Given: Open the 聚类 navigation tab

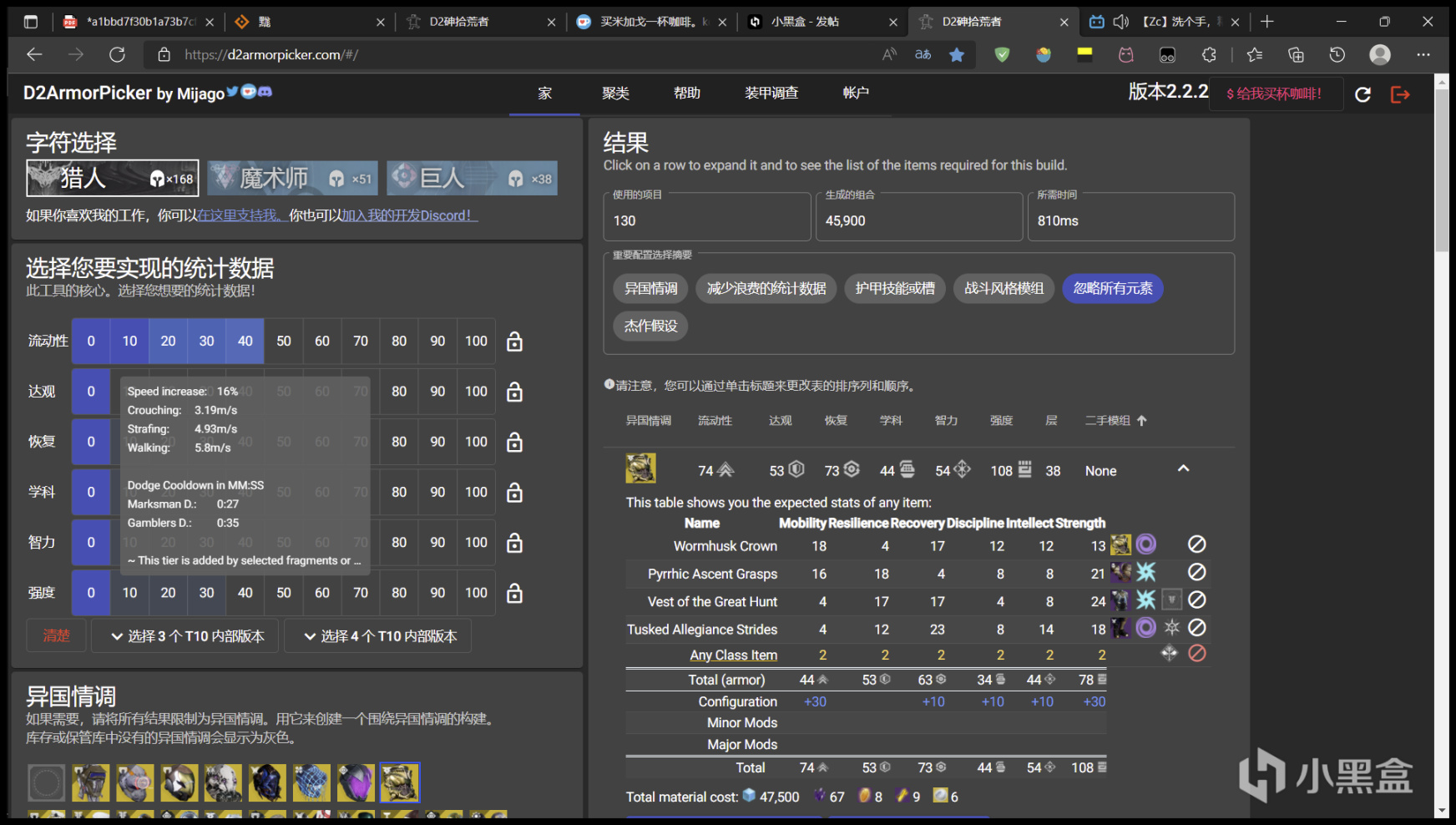Looking at the screenshot, I should tap(615, 93).
